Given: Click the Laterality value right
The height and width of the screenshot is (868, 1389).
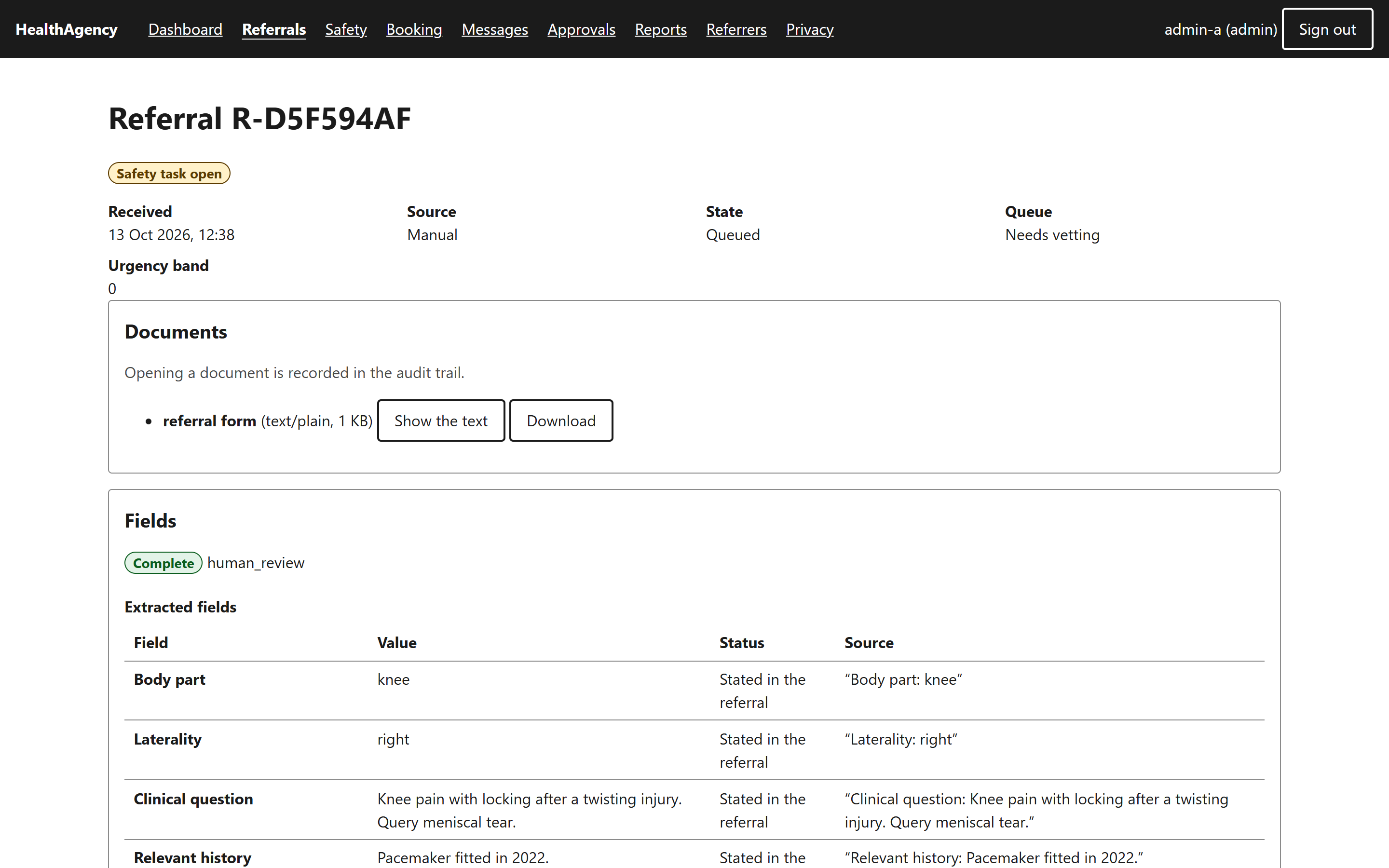Looking at the screenshot, I should click(393, 739).
